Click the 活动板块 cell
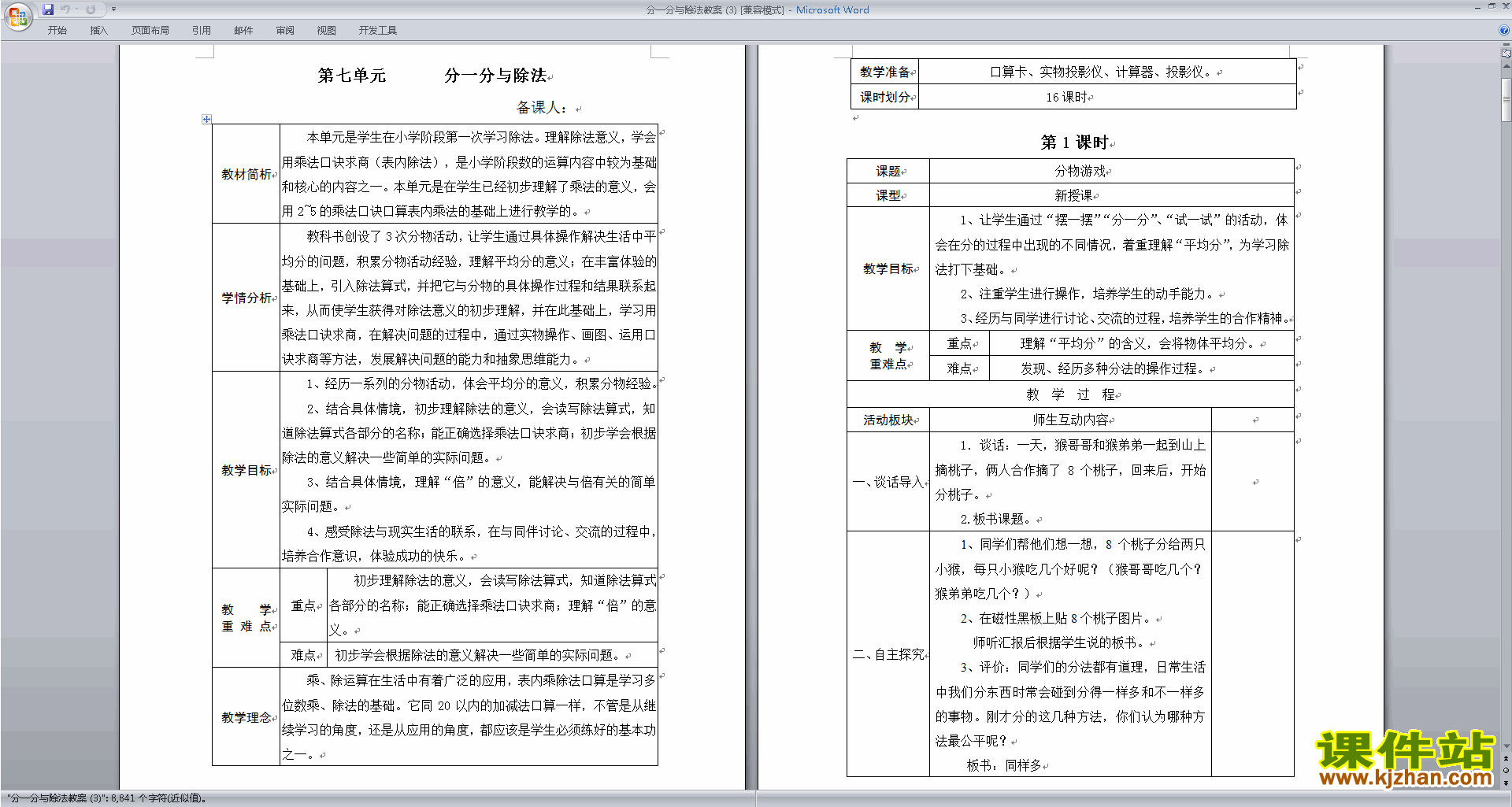 click(888, 420)
